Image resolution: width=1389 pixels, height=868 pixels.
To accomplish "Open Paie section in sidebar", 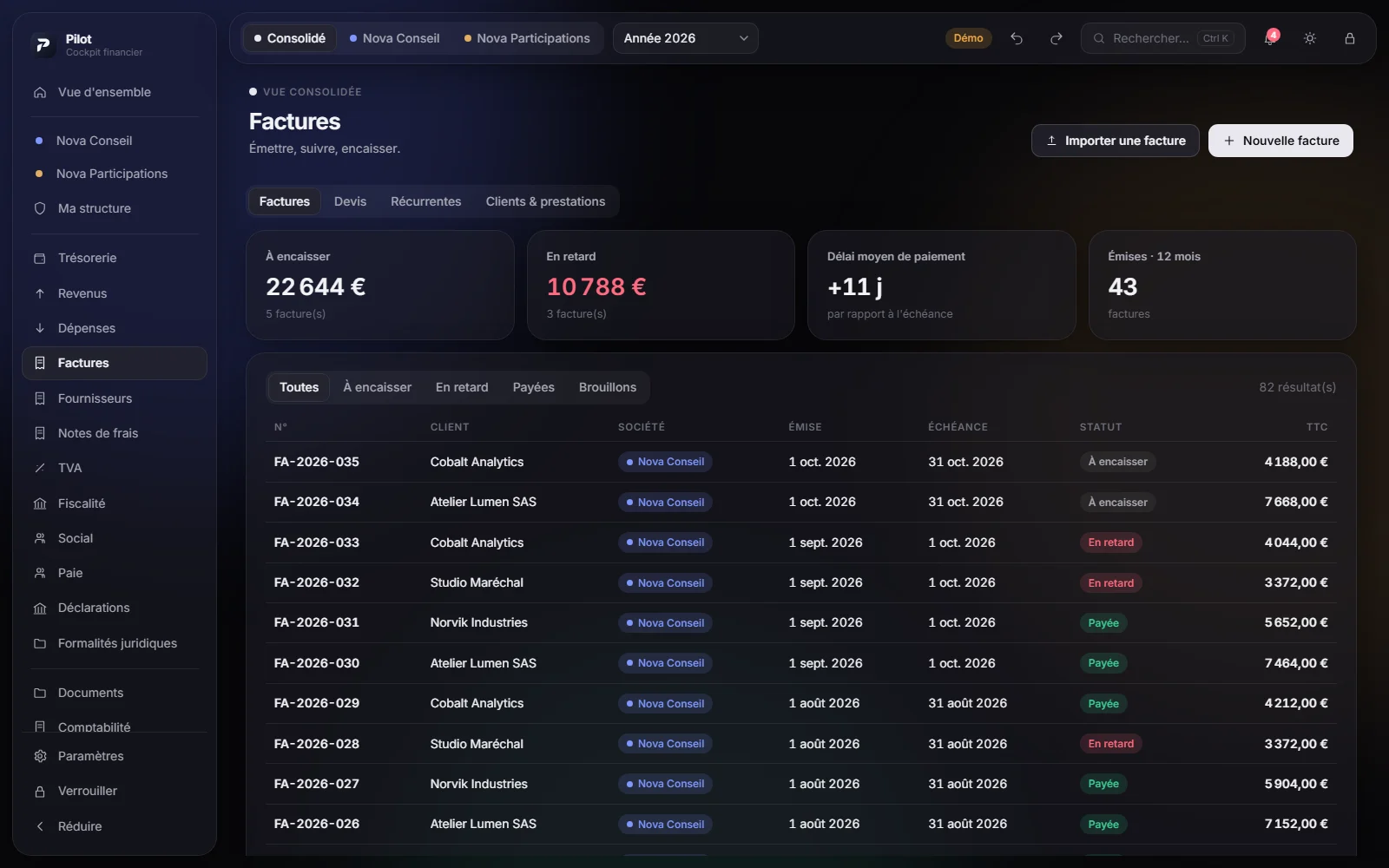I will (x=115, y=573).
